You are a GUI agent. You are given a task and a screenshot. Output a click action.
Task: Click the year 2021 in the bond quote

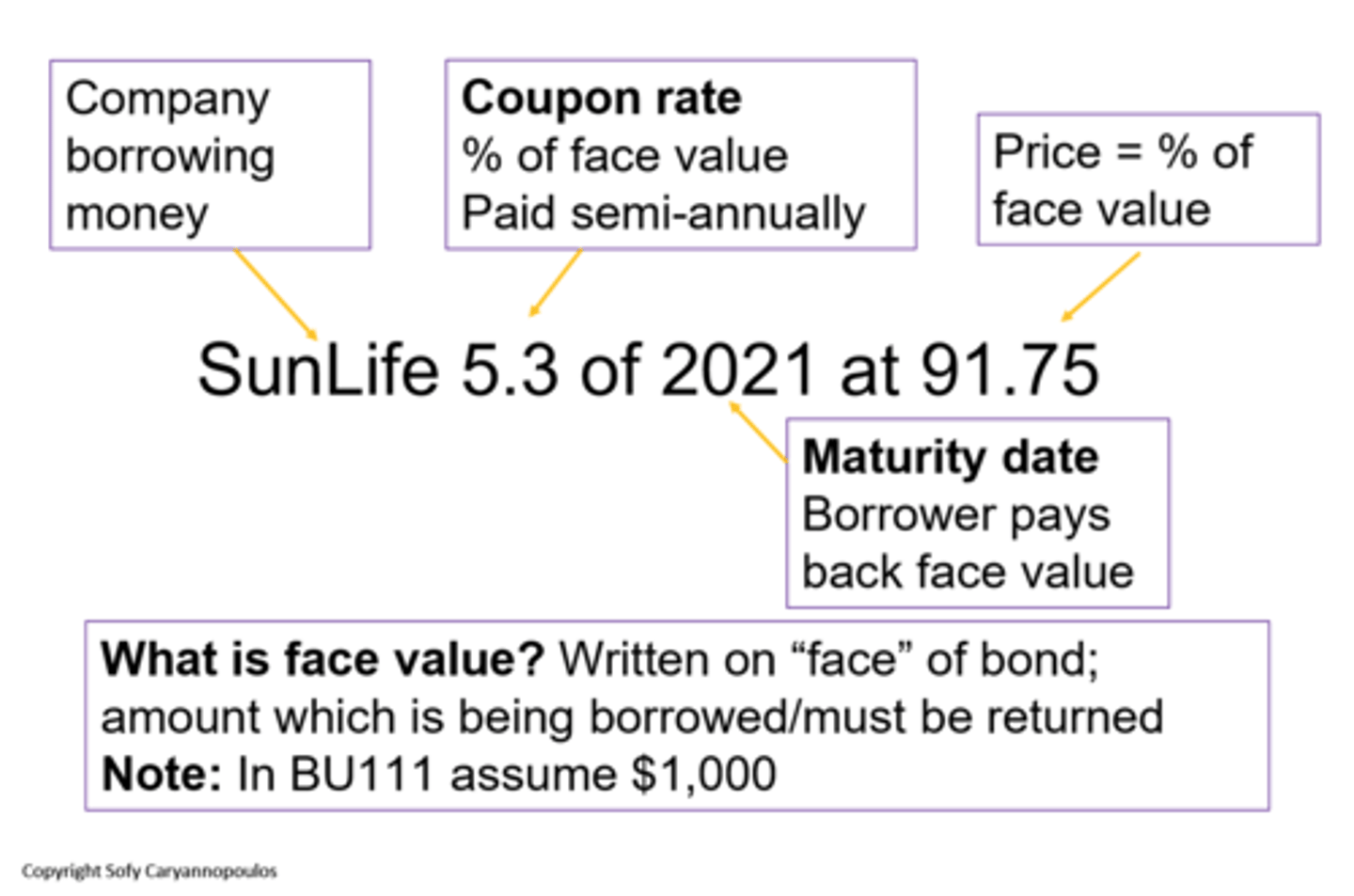point(737,369)
